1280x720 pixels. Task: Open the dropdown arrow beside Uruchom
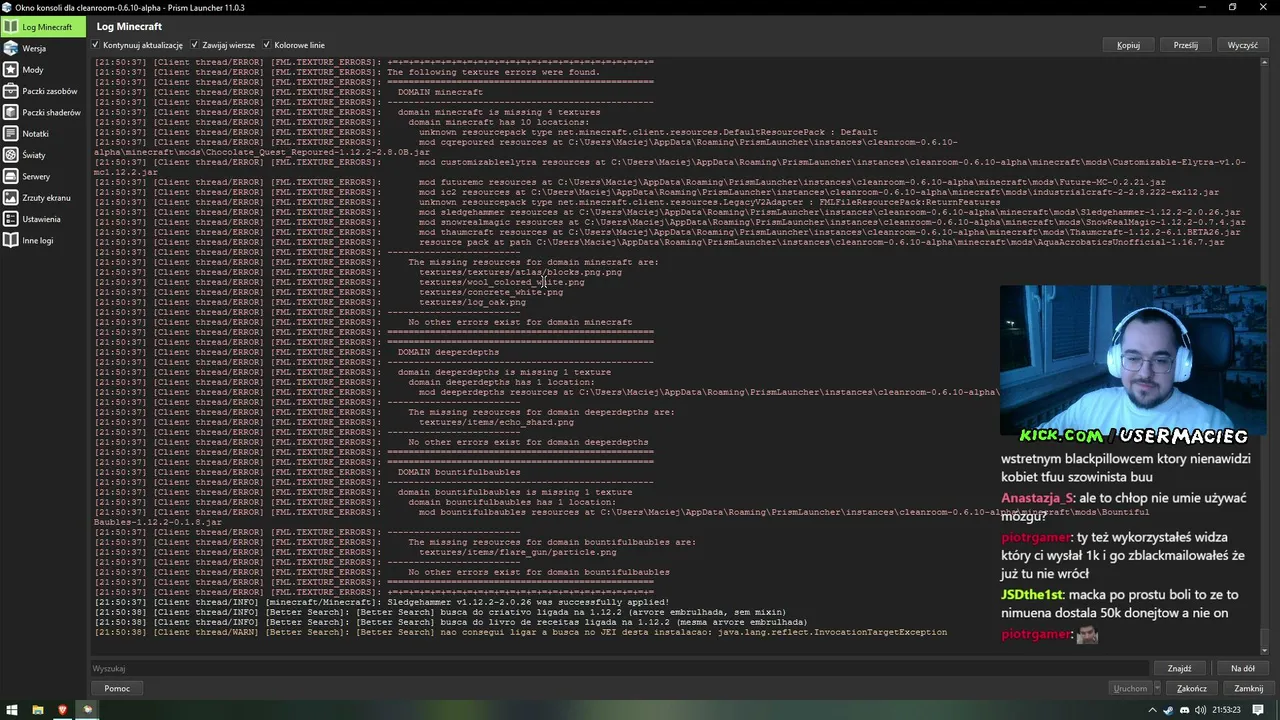[x=1157, y=688]
